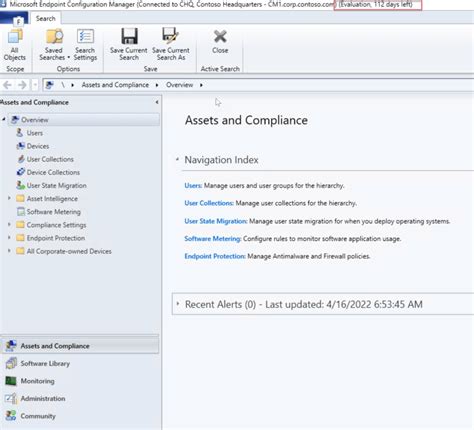Viewport: 474px width, 430px height.
Task: Open the Software Library workspace icon
Action: point(11,363)
